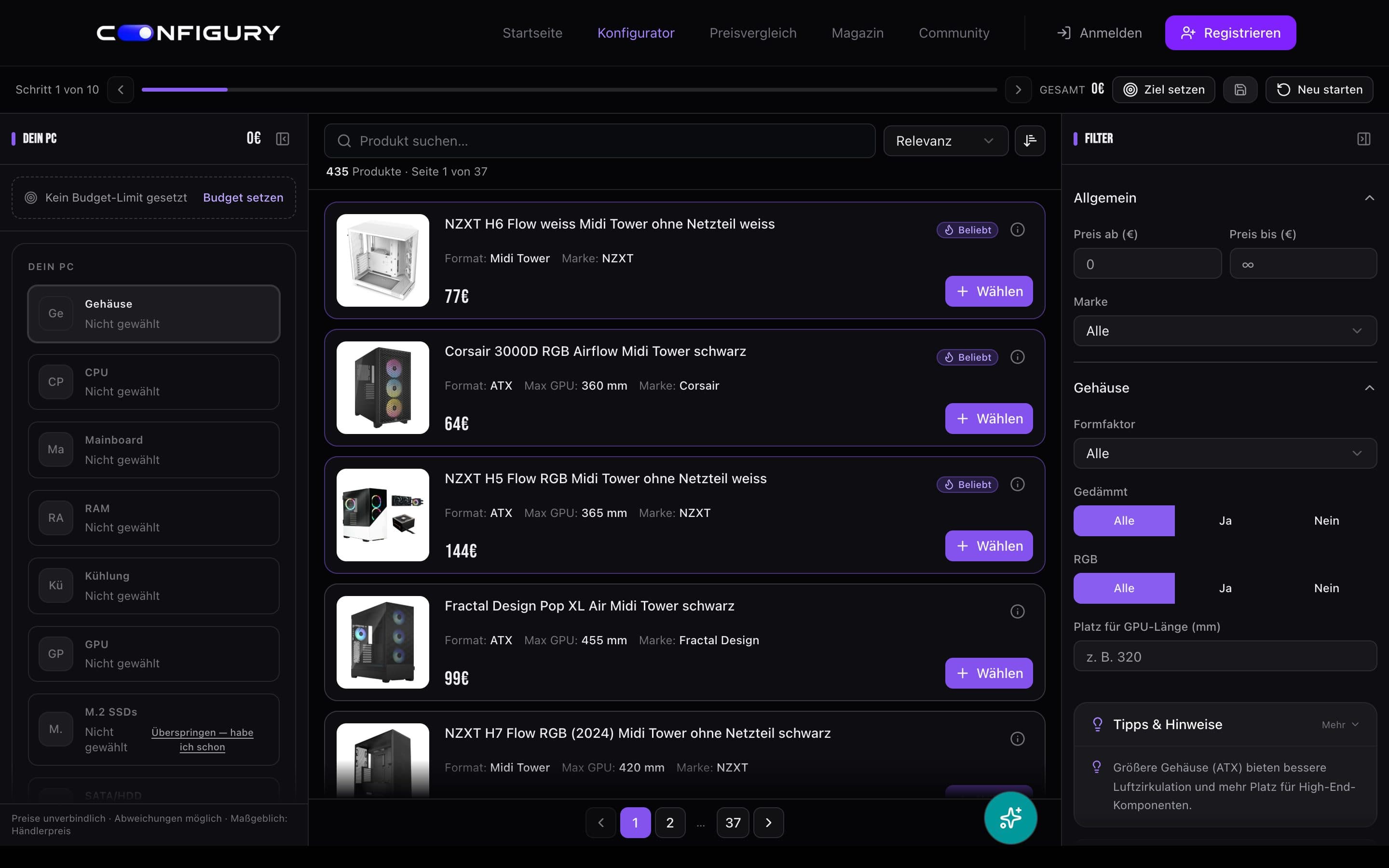1389x868 pixels.
Task: Click Beliebt badge on NZXT H6 Flow
Action: [967, 230]
